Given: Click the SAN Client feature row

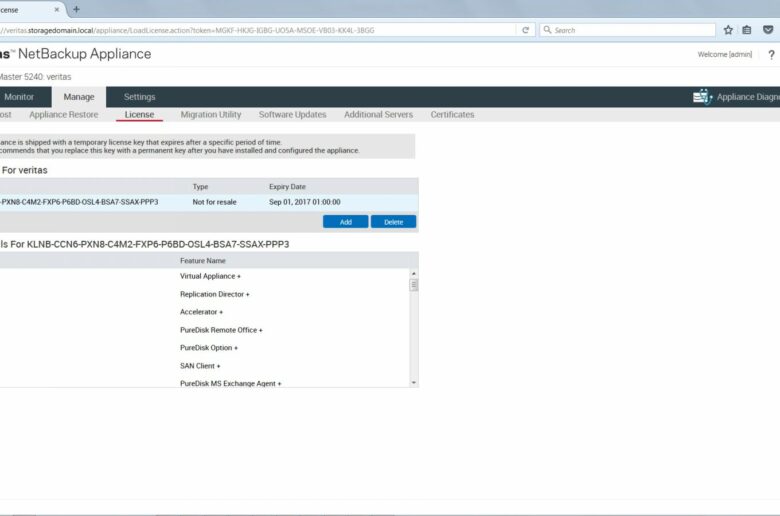Looking at the screenshot, I should point(200,366).
